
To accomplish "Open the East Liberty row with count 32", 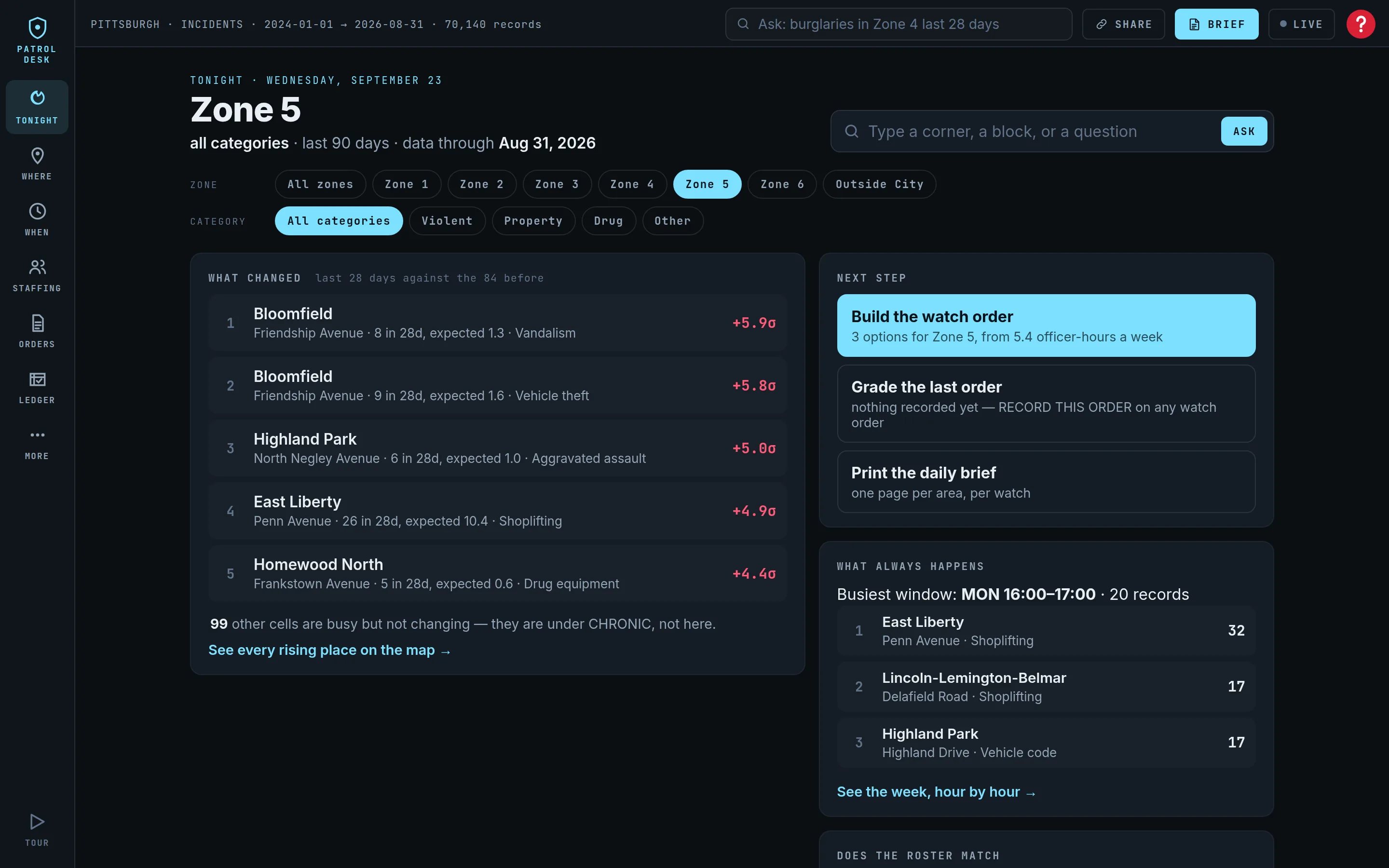I will coord(1046,630).
